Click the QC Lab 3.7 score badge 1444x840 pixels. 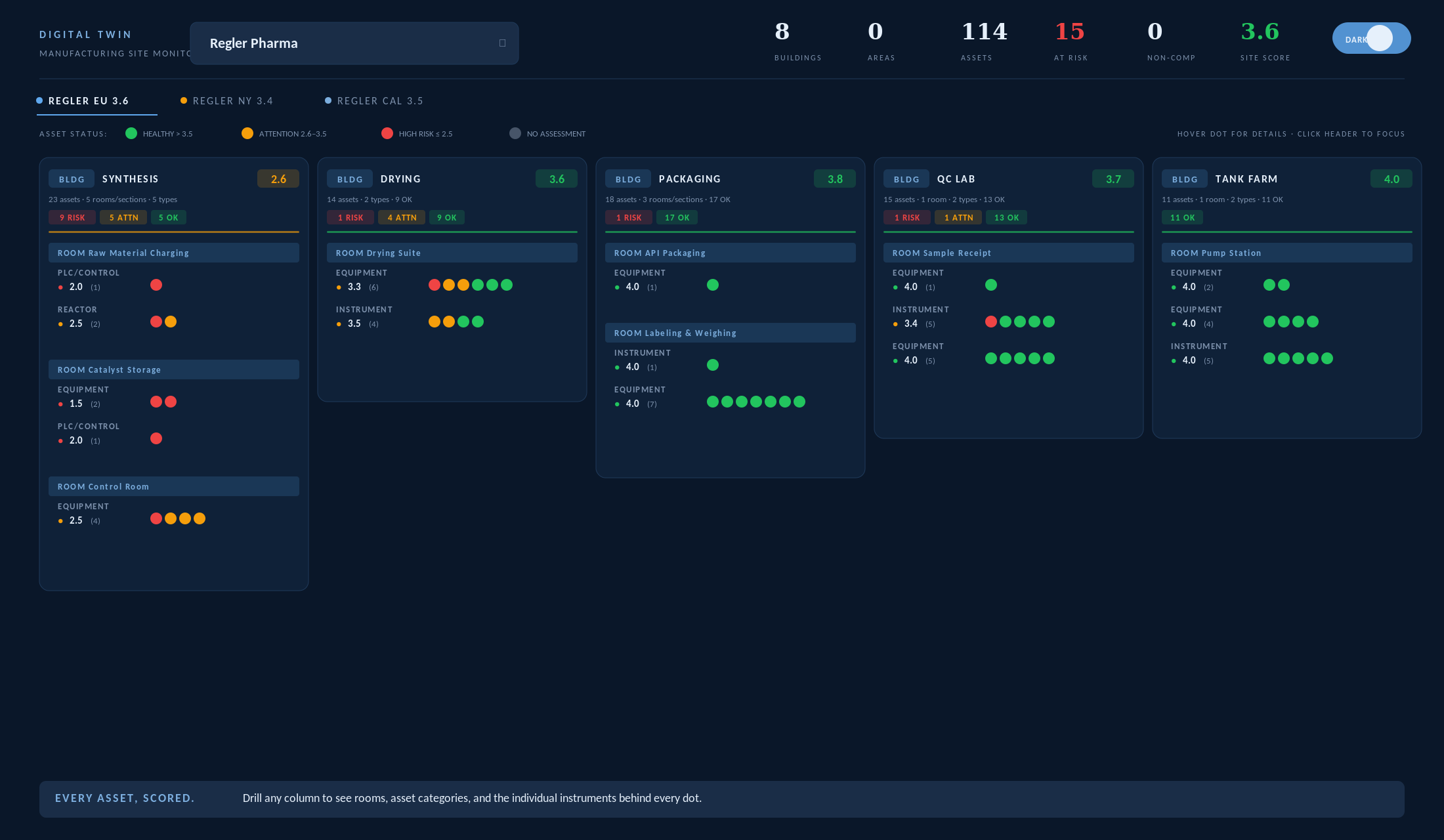point(1113,179)
